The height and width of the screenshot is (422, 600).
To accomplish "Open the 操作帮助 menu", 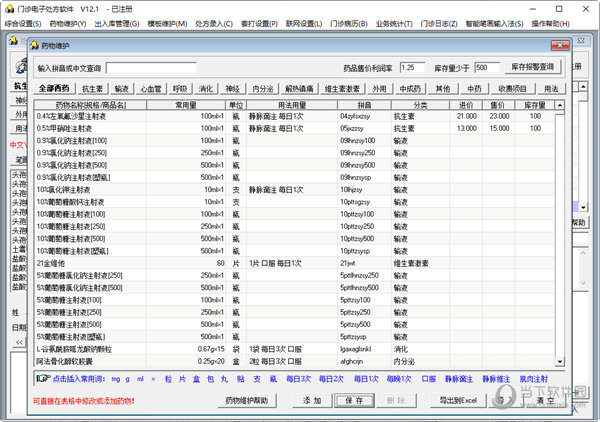I will 550,24.
